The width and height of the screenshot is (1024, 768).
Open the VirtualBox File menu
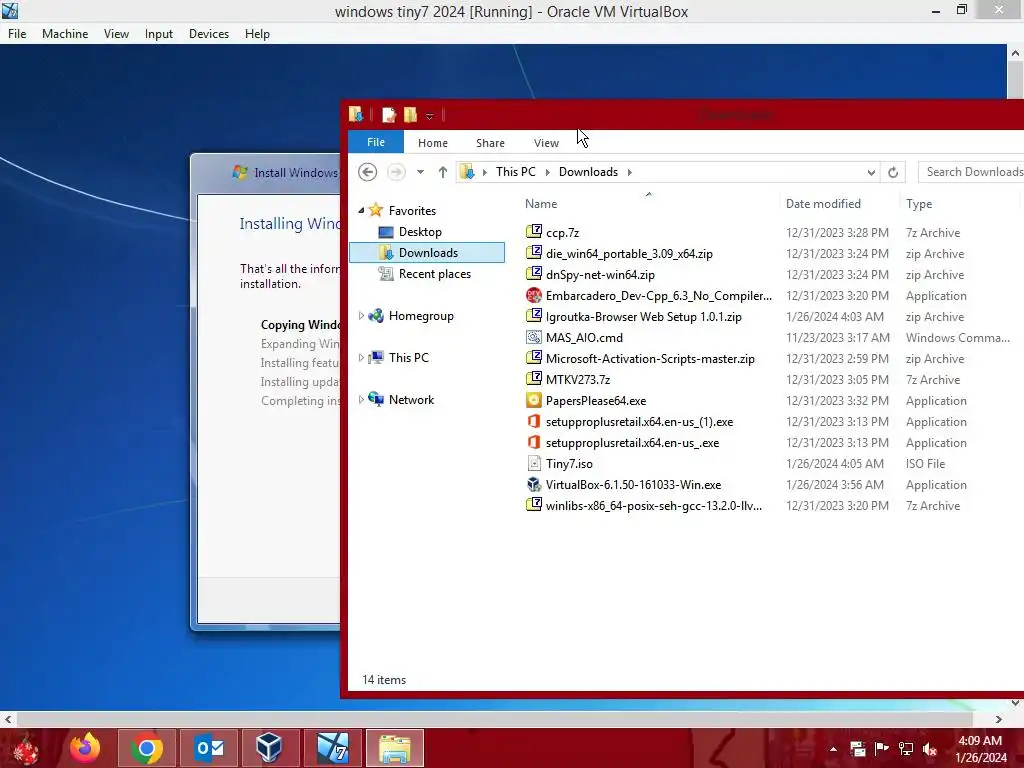coord(17,33)
